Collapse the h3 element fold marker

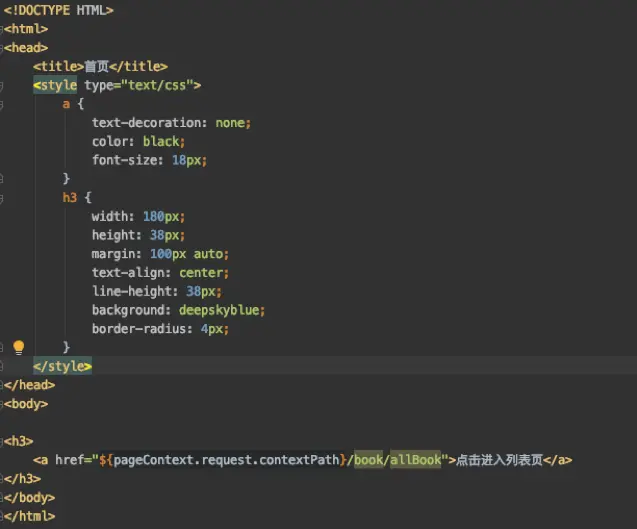click(1, 442)
